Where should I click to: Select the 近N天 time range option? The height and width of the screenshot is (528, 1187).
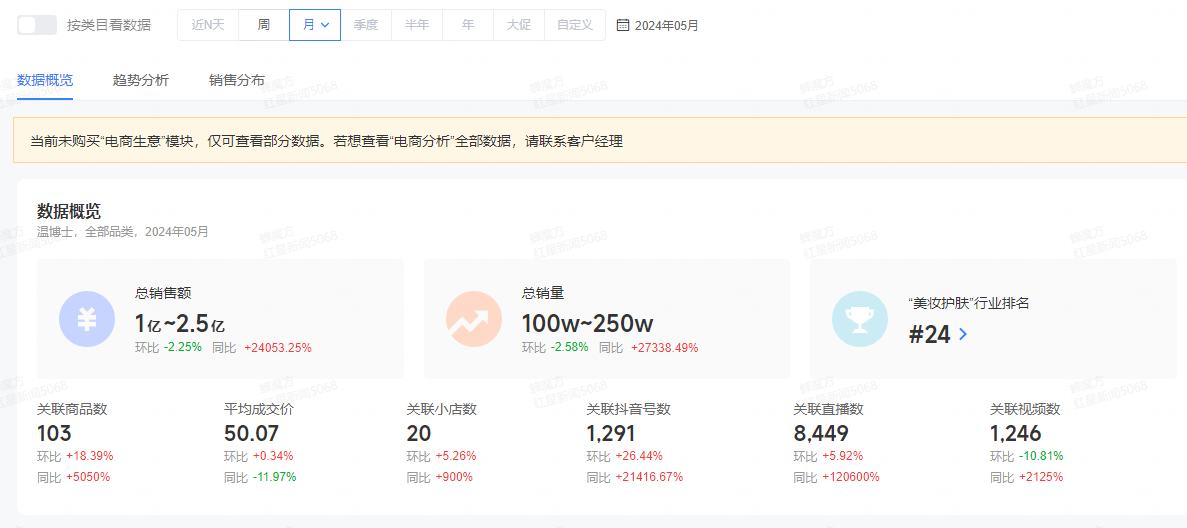[208, 25]
